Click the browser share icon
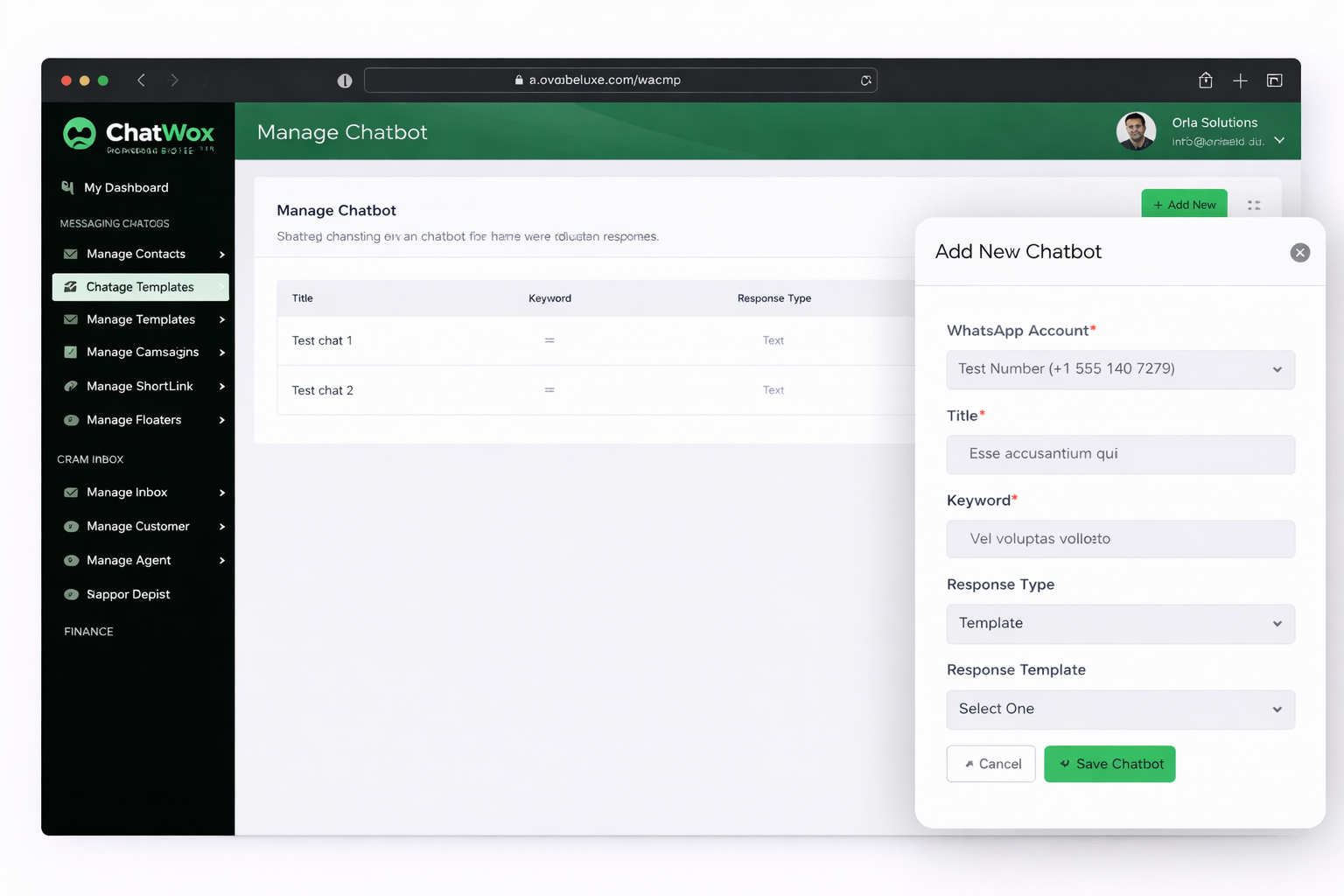The height and width of the screenshot is (896, 1344). pos(1205,80)
